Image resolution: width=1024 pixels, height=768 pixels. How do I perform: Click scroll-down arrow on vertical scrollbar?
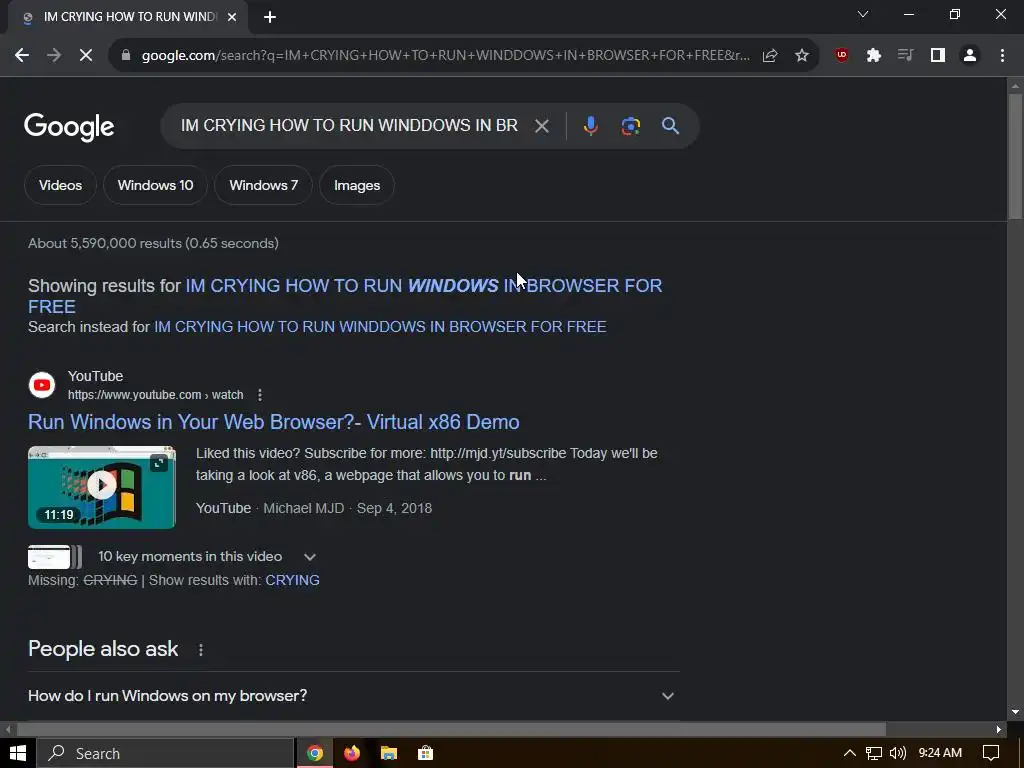click(1015, 712)
